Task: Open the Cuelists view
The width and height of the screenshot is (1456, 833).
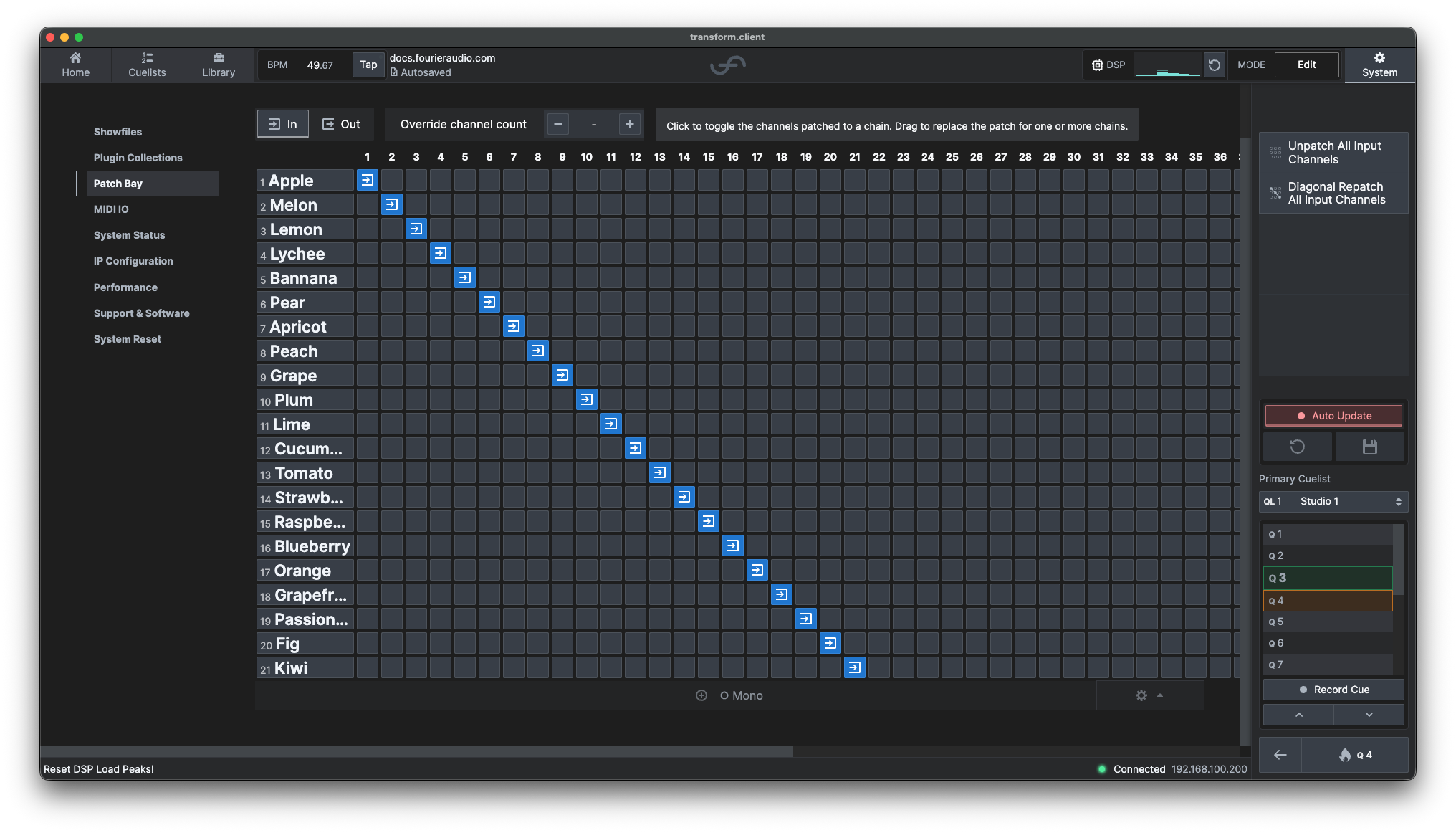Action: [147, 65]
